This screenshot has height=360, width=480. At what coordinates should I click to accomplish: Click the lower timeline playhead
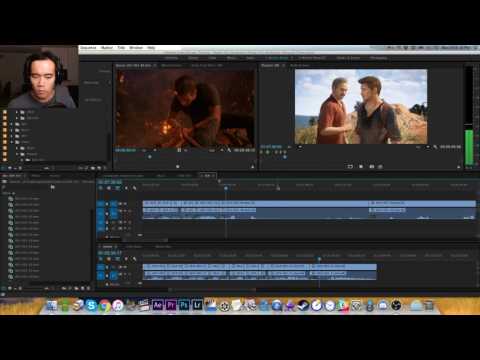click(319, 259)
